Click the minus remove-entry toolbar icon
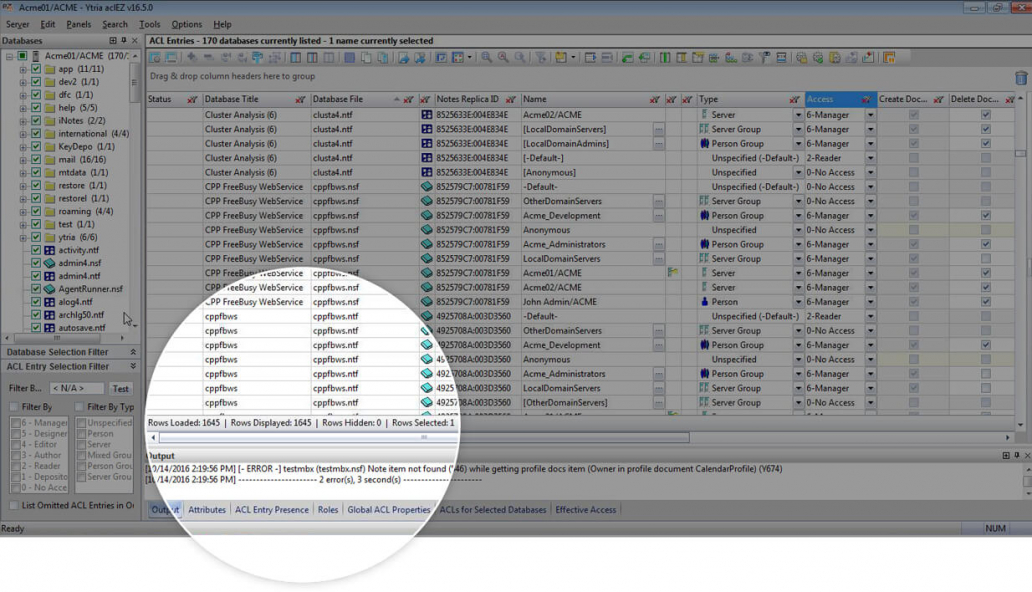 (x=208, y=58)
